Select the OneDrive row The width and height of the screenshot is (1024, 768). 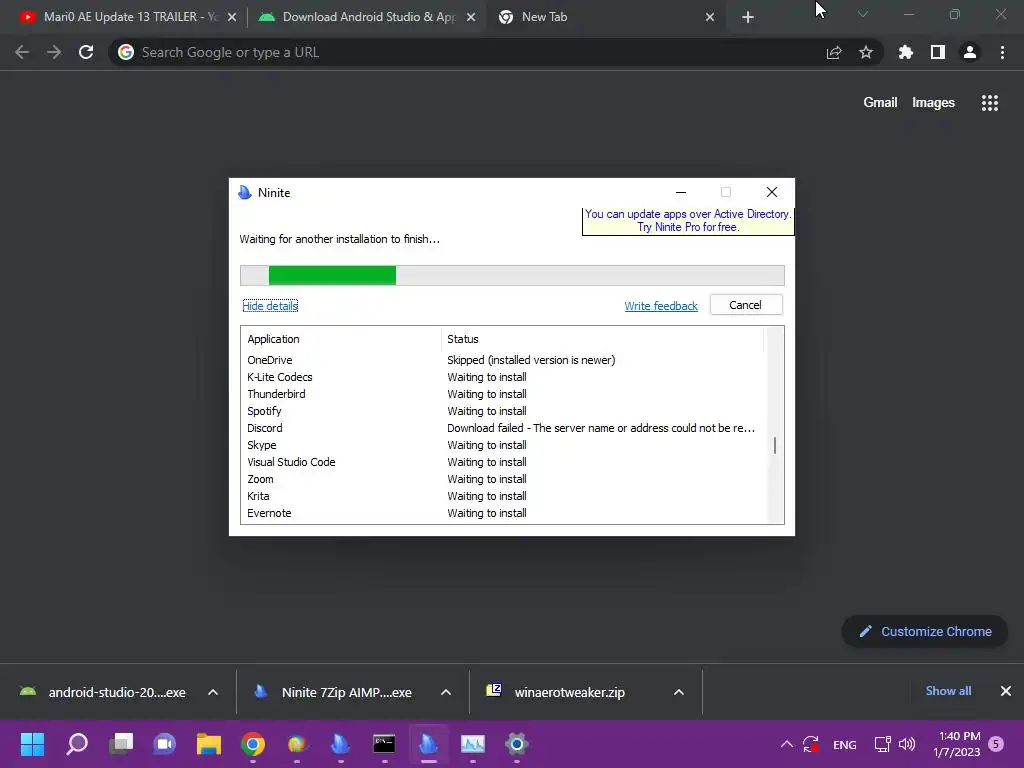point(503,360)
